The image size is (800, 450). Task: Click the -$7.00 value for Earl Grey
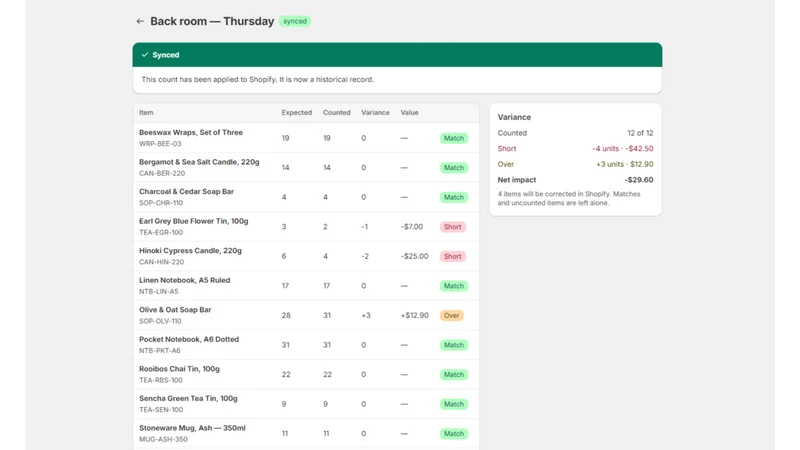[x=412, y=227]
